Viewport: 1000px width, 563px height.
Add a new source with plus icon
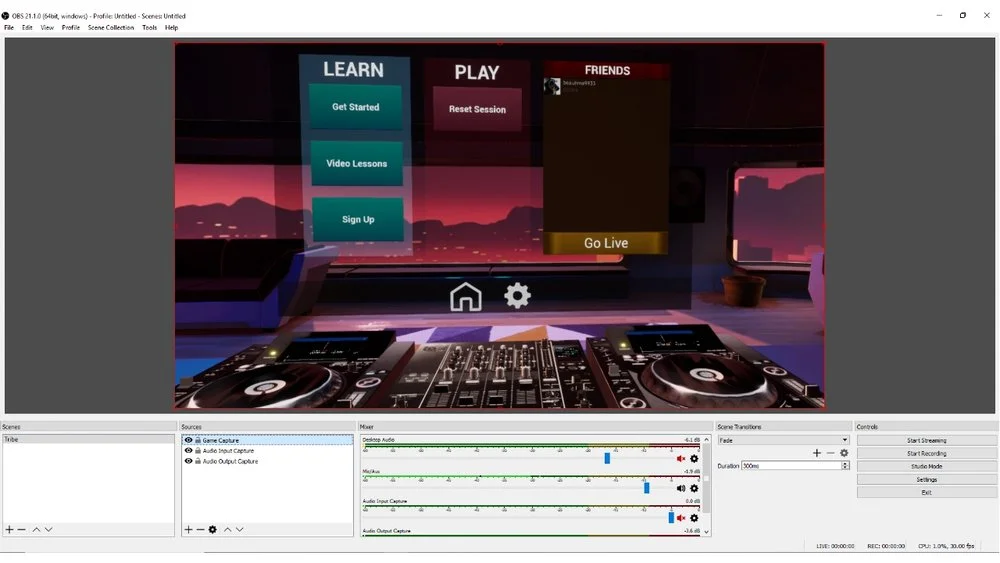[188, 529]
